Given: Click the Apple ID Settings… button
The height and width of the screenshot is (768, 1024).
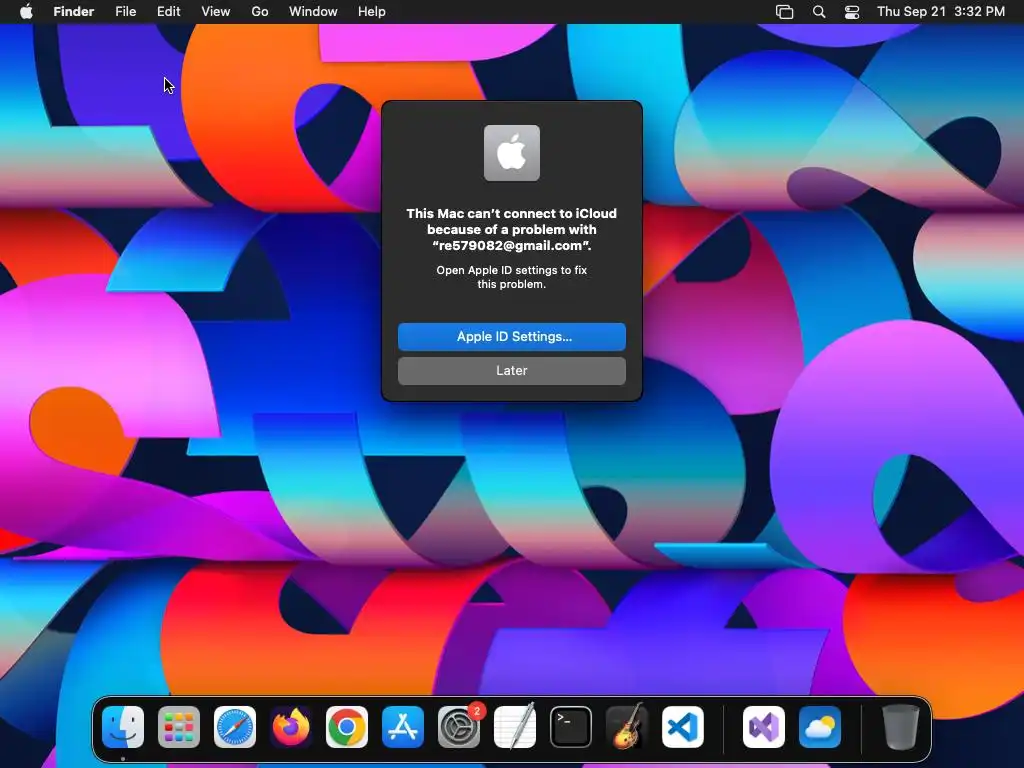Looking at the screenshot, I should 512,336.
